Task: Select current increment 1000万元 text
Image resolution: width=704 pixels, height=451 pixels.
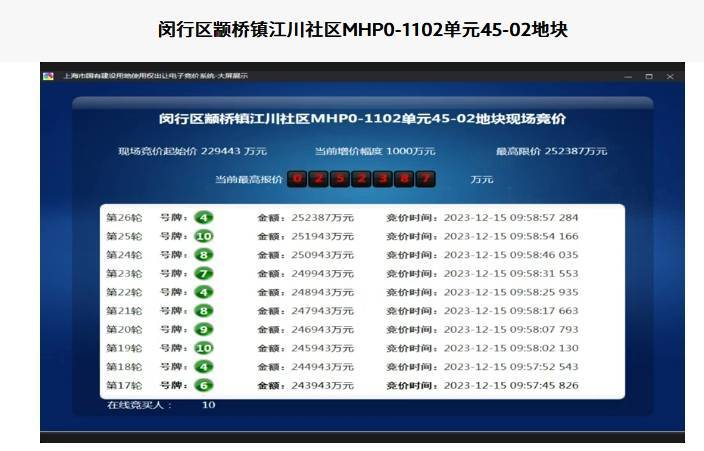Action: 411,151
